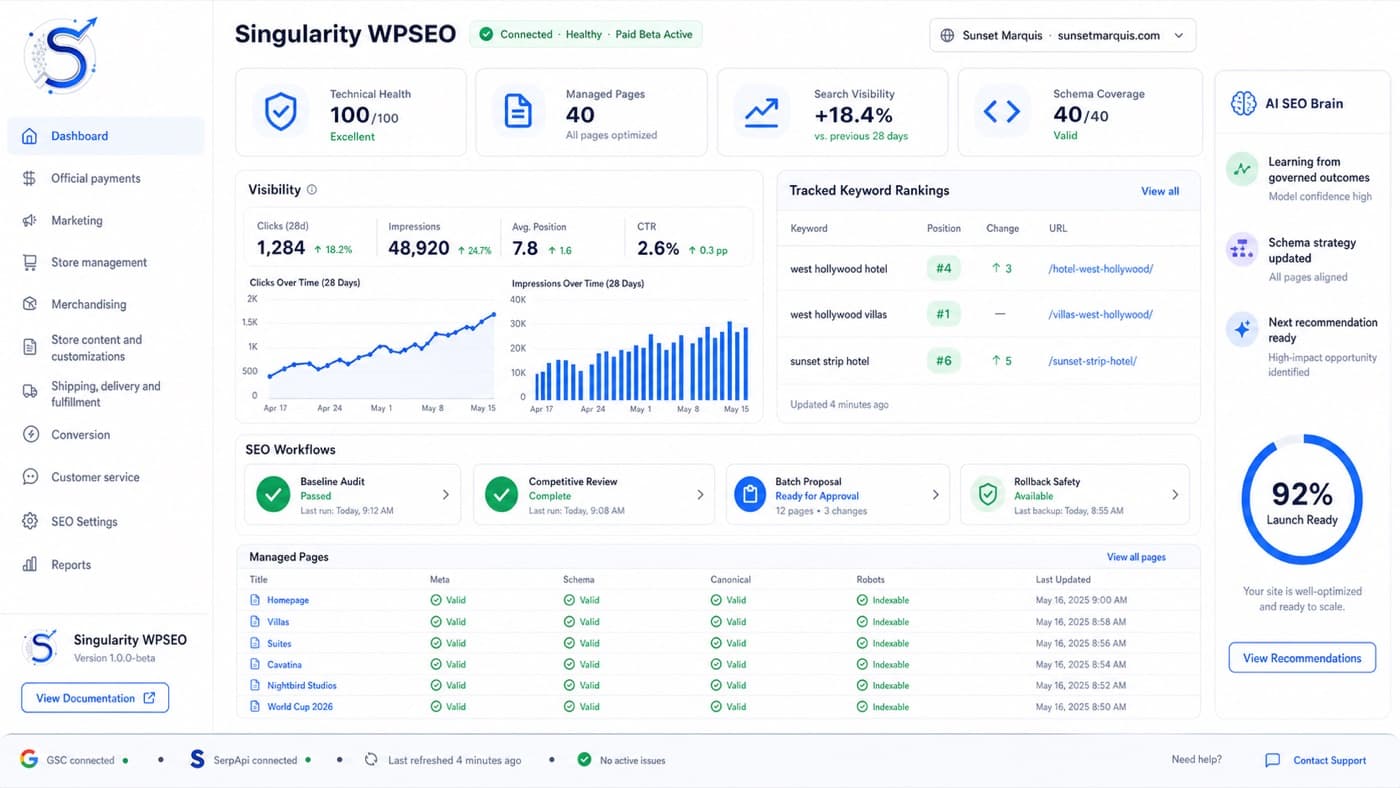Click the View Recommendations button

(x=1302, y=658)
